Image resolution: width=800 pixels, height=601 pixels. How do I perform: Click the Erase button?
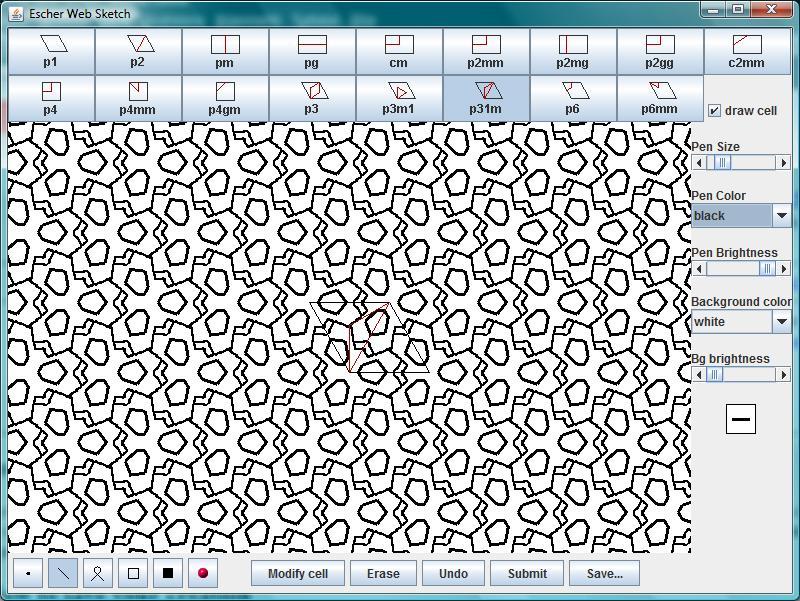(383, 573)
